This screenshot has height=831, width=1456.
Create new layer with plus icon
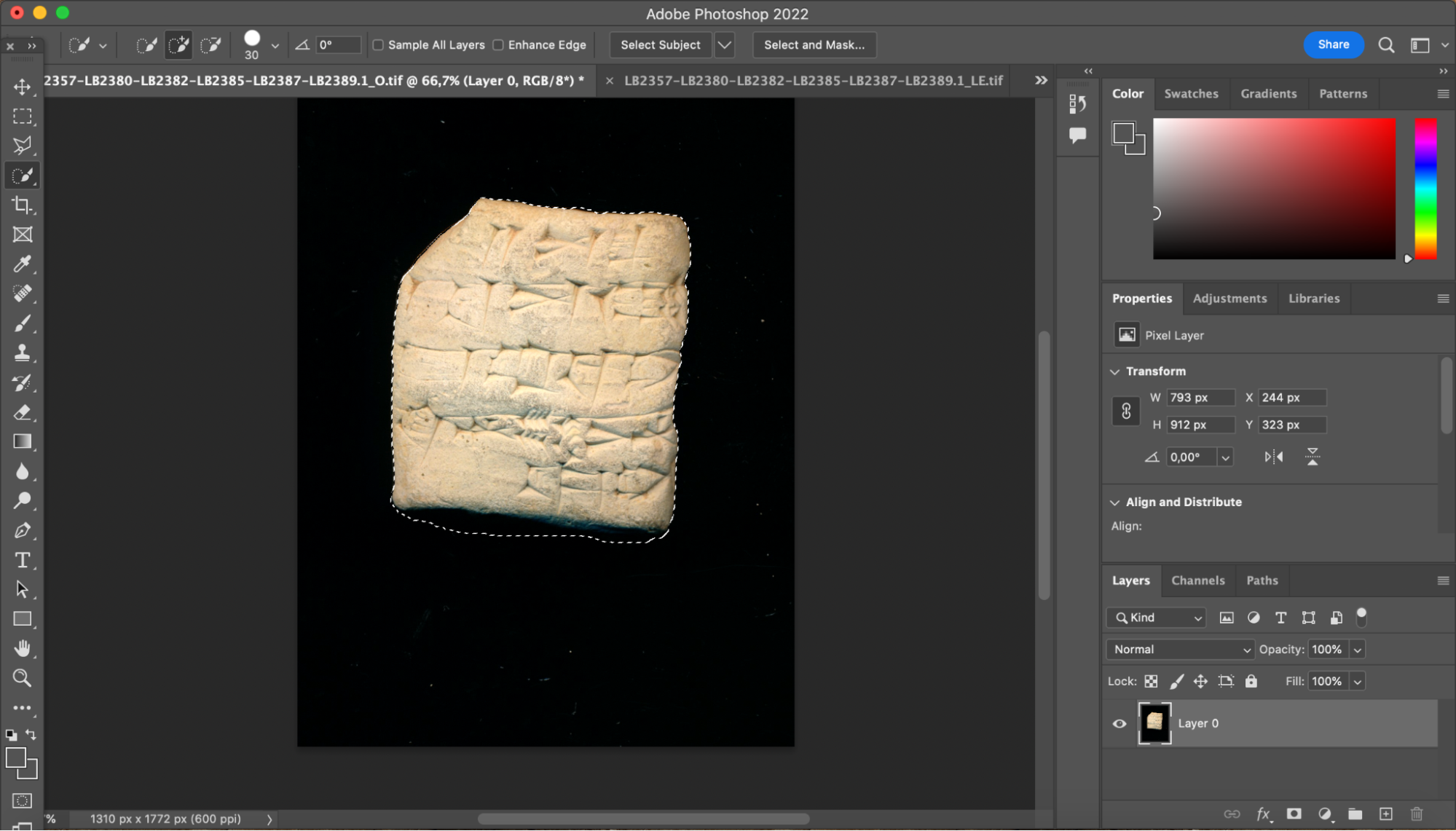pyautogui.click(x=1386, y=814)
